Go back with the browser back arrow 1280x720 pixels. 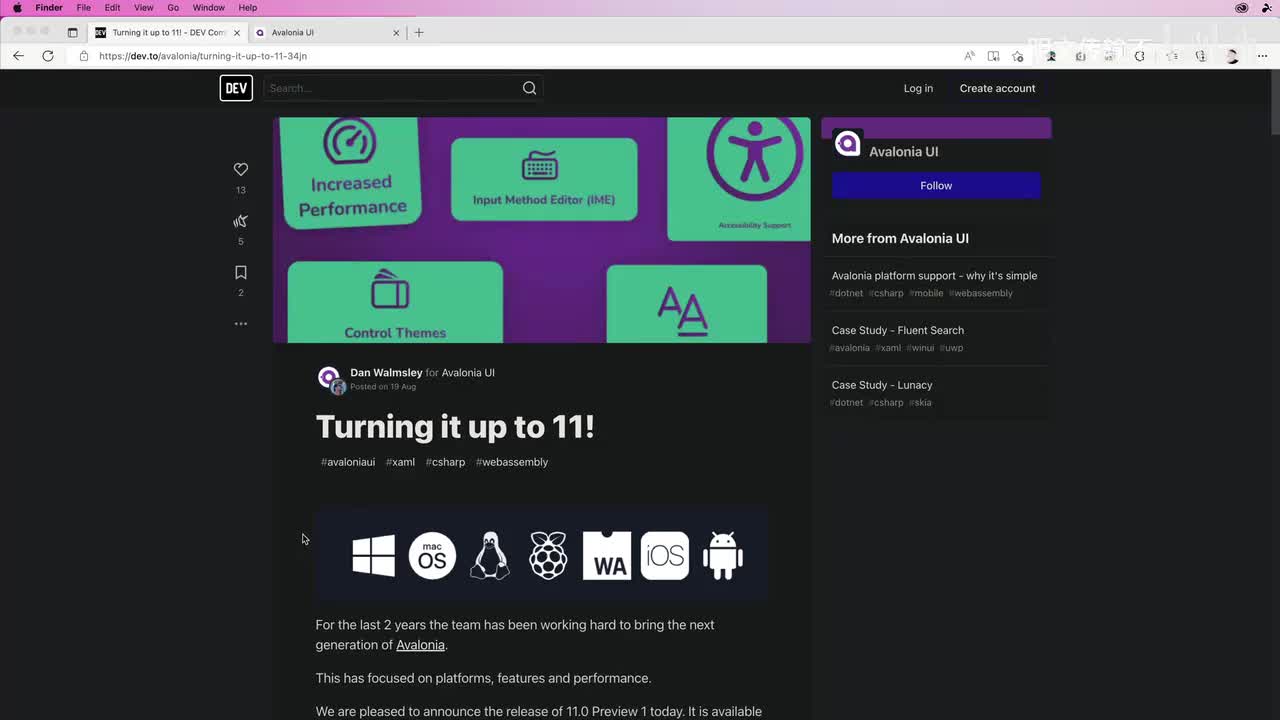[x=18, y=56]
